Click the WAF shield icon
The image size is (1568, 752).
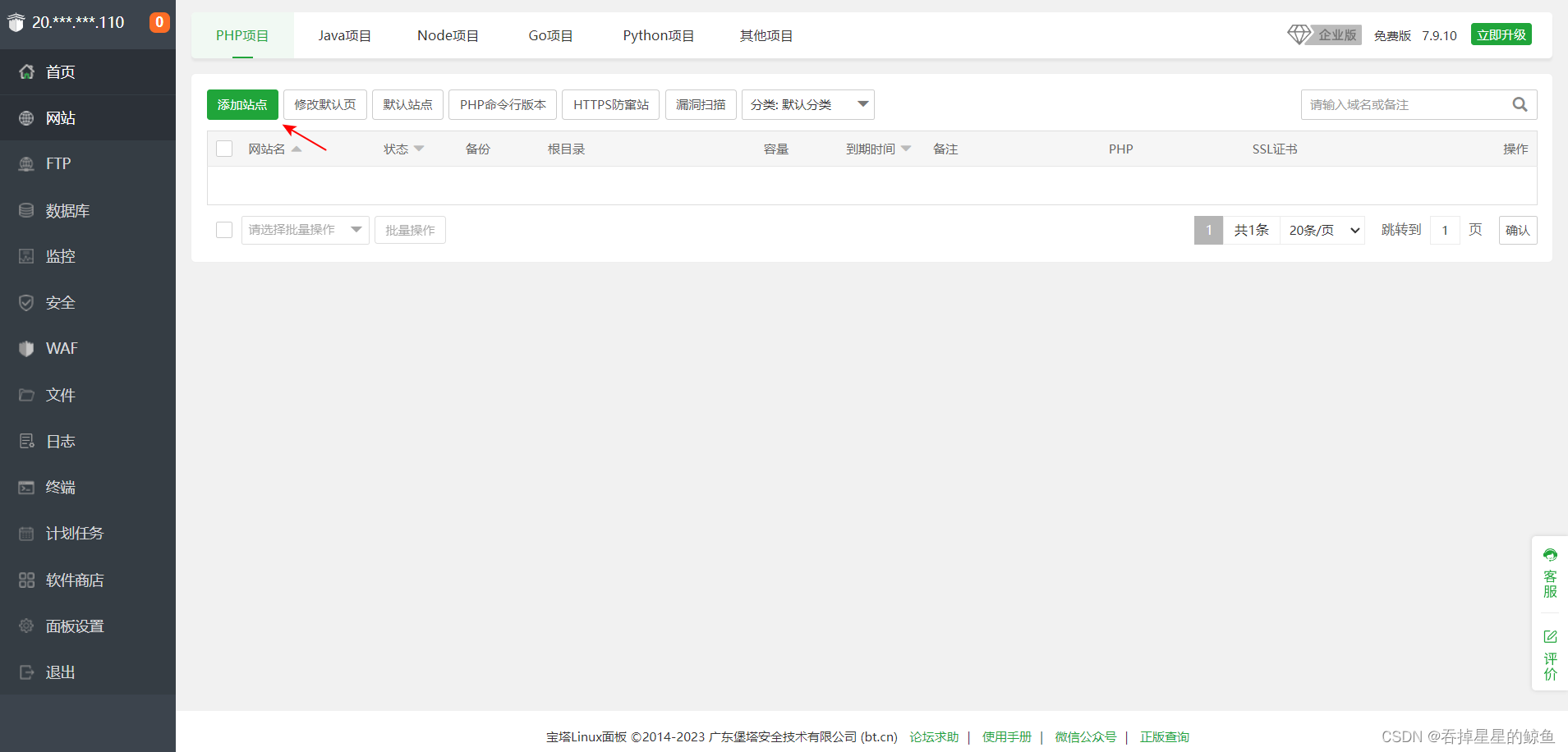(x=26, y=349)
